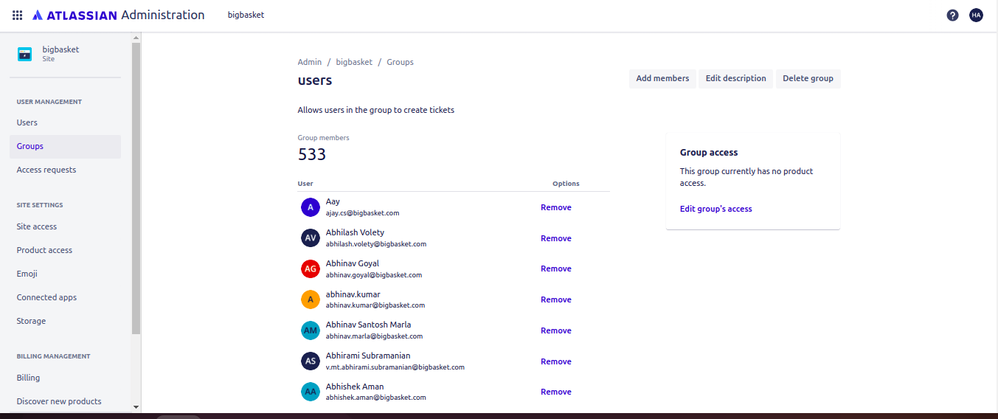Remove Abhinav Santosh Marla from group
This screenshot has width=998, height=419.
(556, 330)
